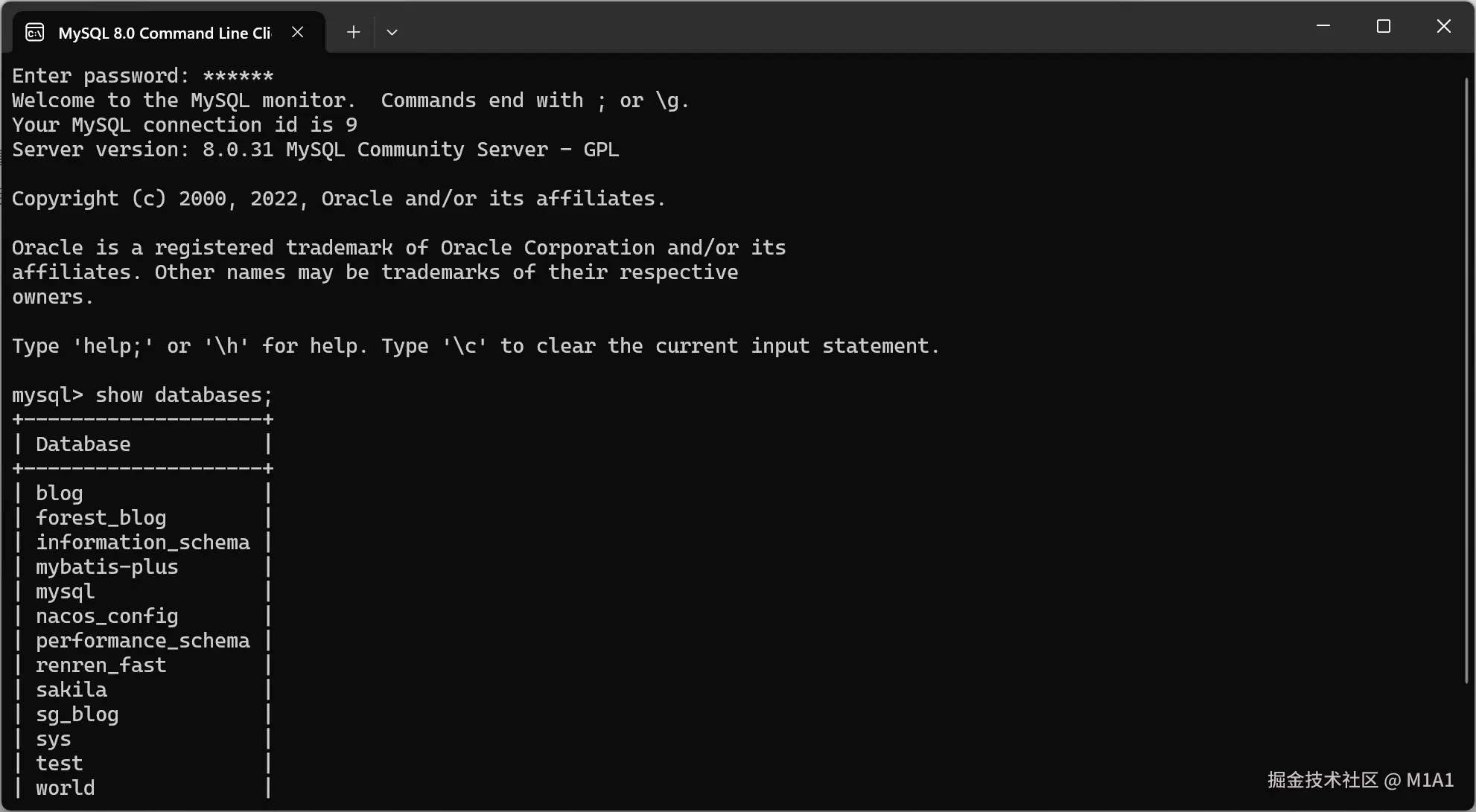This screenshot has height=812, width=1476.
Task: Click the terminal icon in the tab
Action: coord(35,33)
